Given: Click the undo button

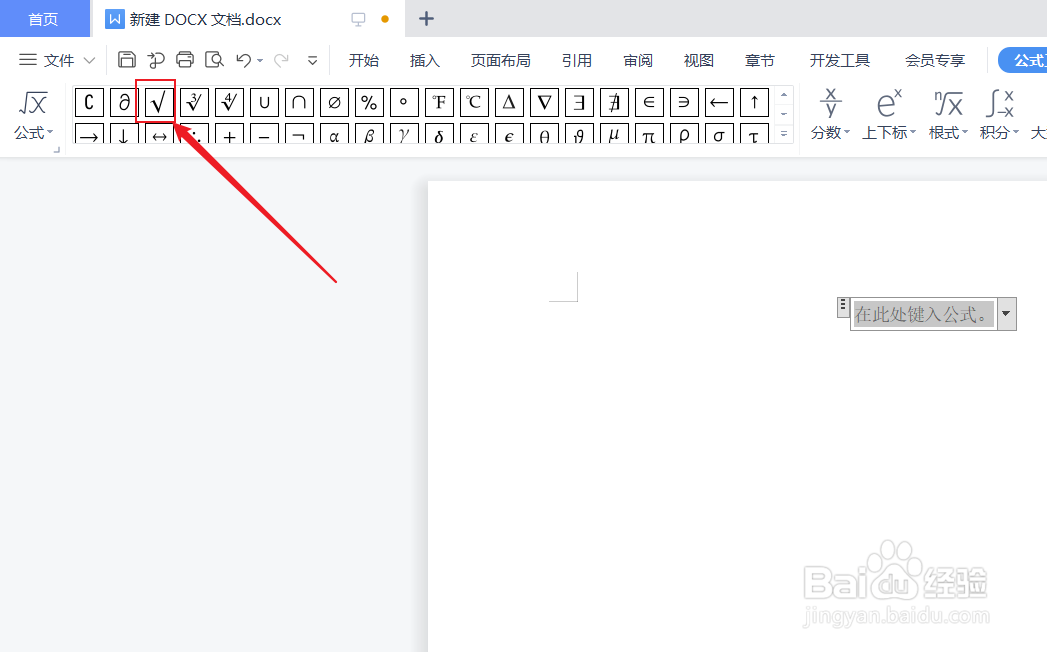Looking at the screenshot, I should (242, 60).
